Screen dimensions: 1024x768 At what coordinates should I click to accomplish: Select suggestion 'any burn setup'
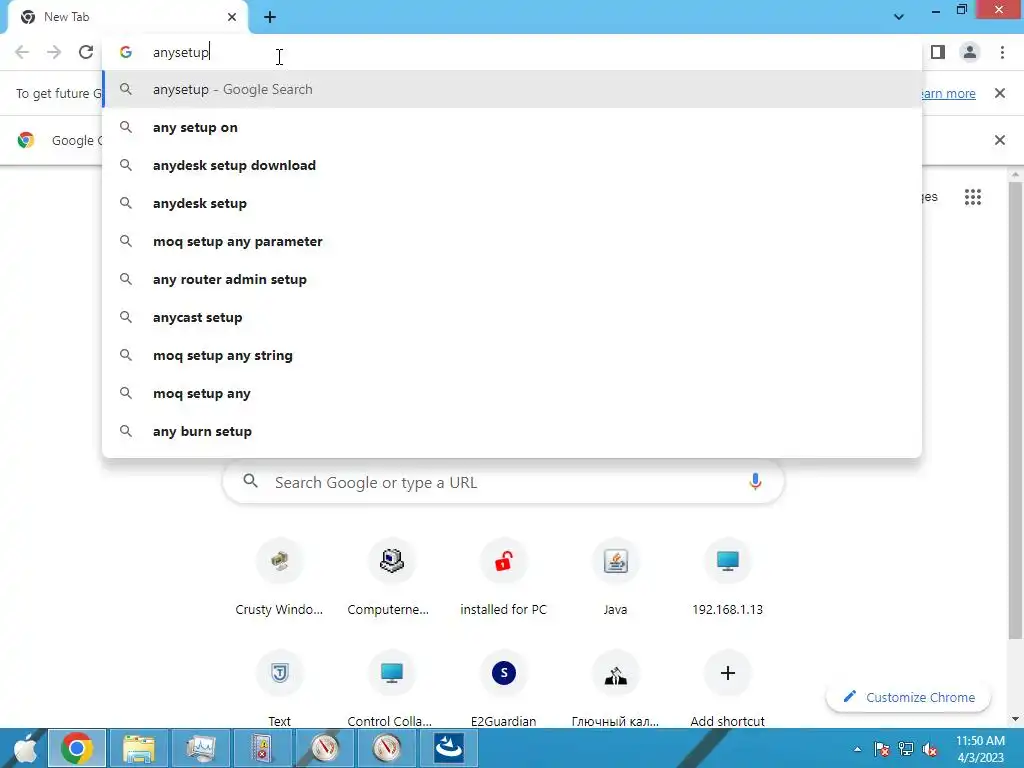[x=512, y=431]
